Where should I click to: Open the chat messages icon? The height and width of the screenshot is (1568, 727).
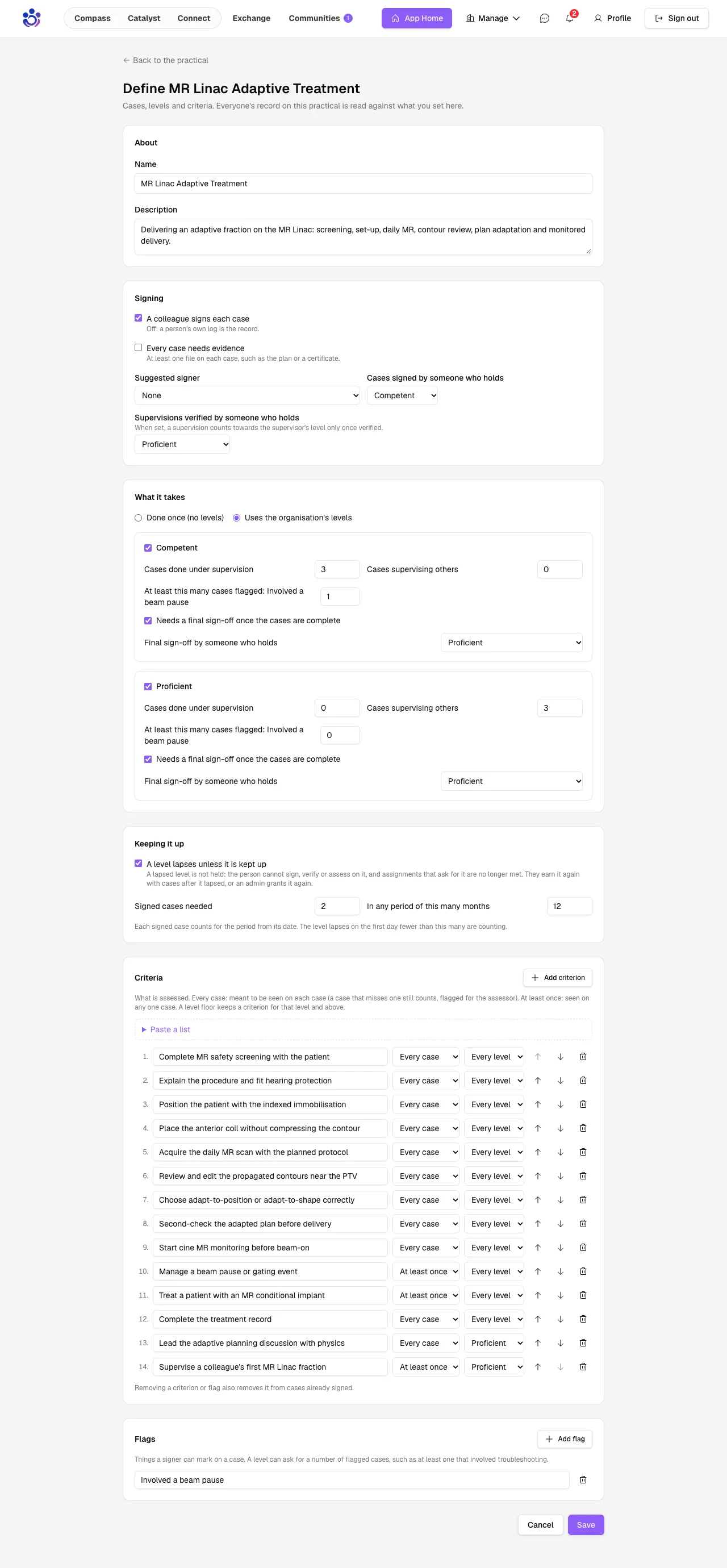pos(545,18)
